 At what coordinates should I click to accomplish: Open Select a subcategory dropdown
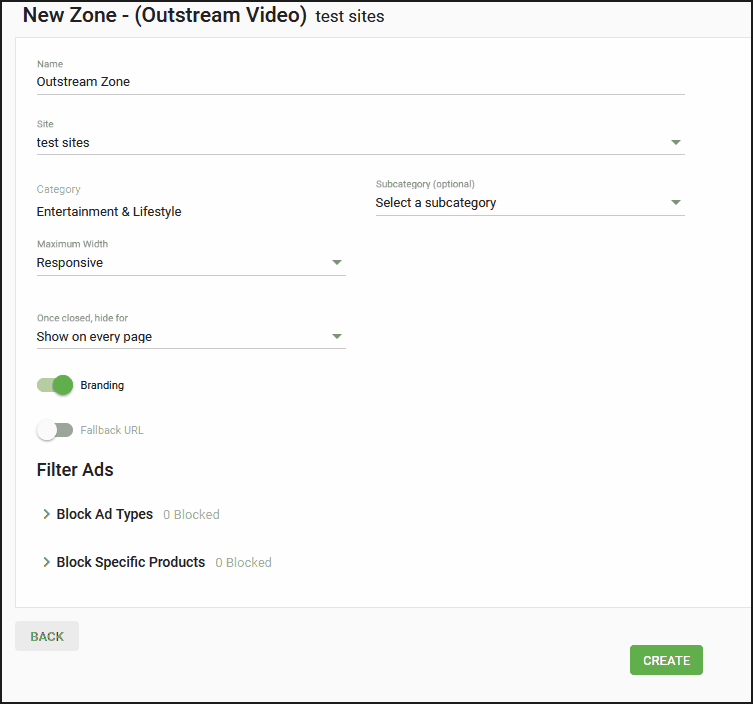coord(530,203)
